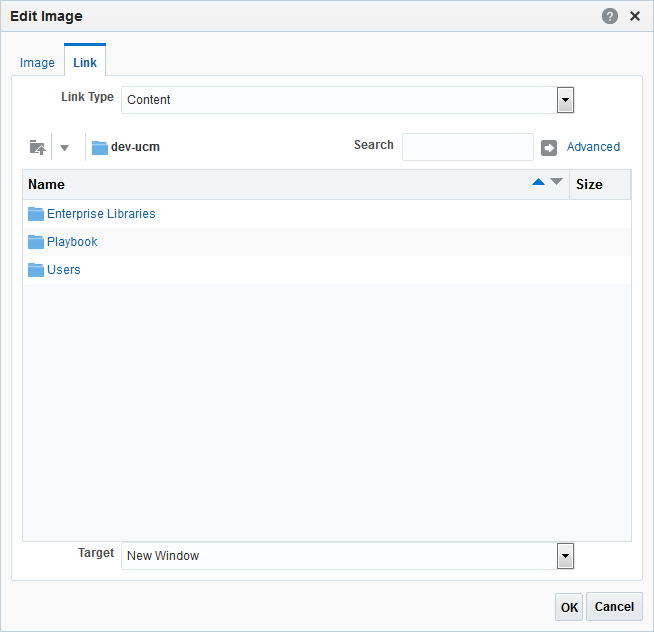654x632 pixels.
Task: Click the Cancel button
Action: click(614, 607)
